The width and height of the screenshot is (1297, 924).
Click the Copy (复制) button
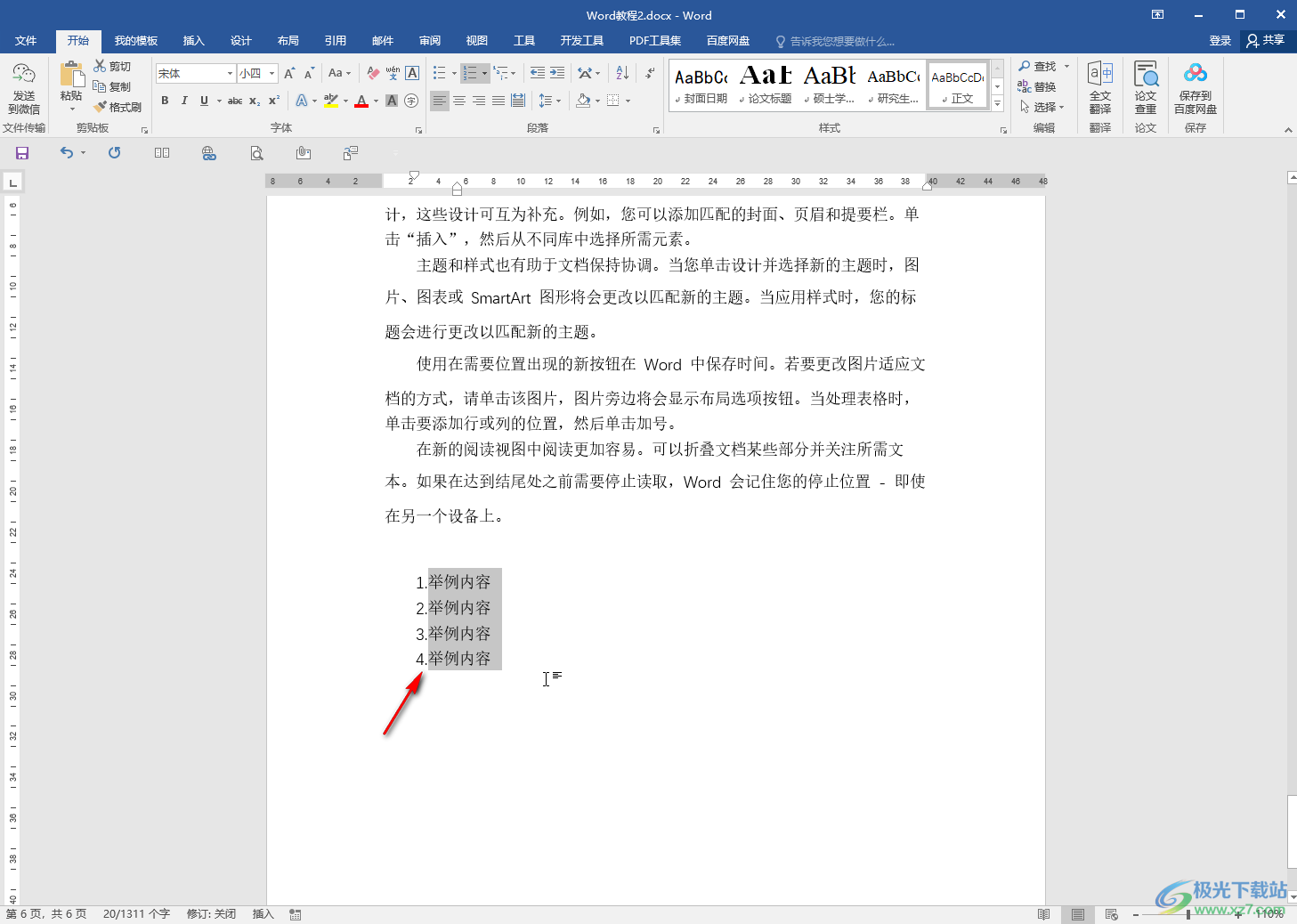112,86
